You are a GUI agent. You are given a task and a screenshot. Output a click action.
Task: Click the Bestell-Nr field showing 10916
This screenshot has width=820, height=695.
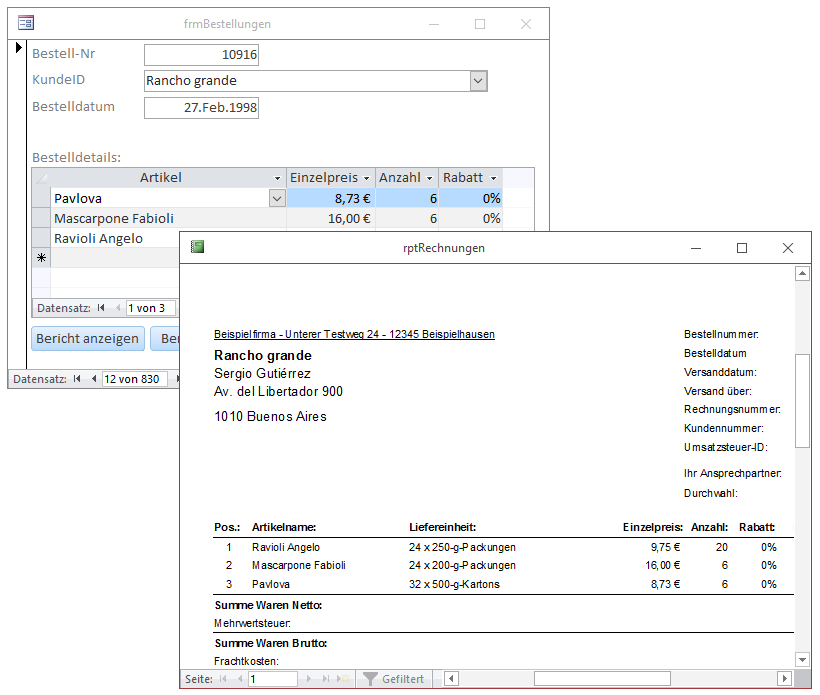(201, 54)
